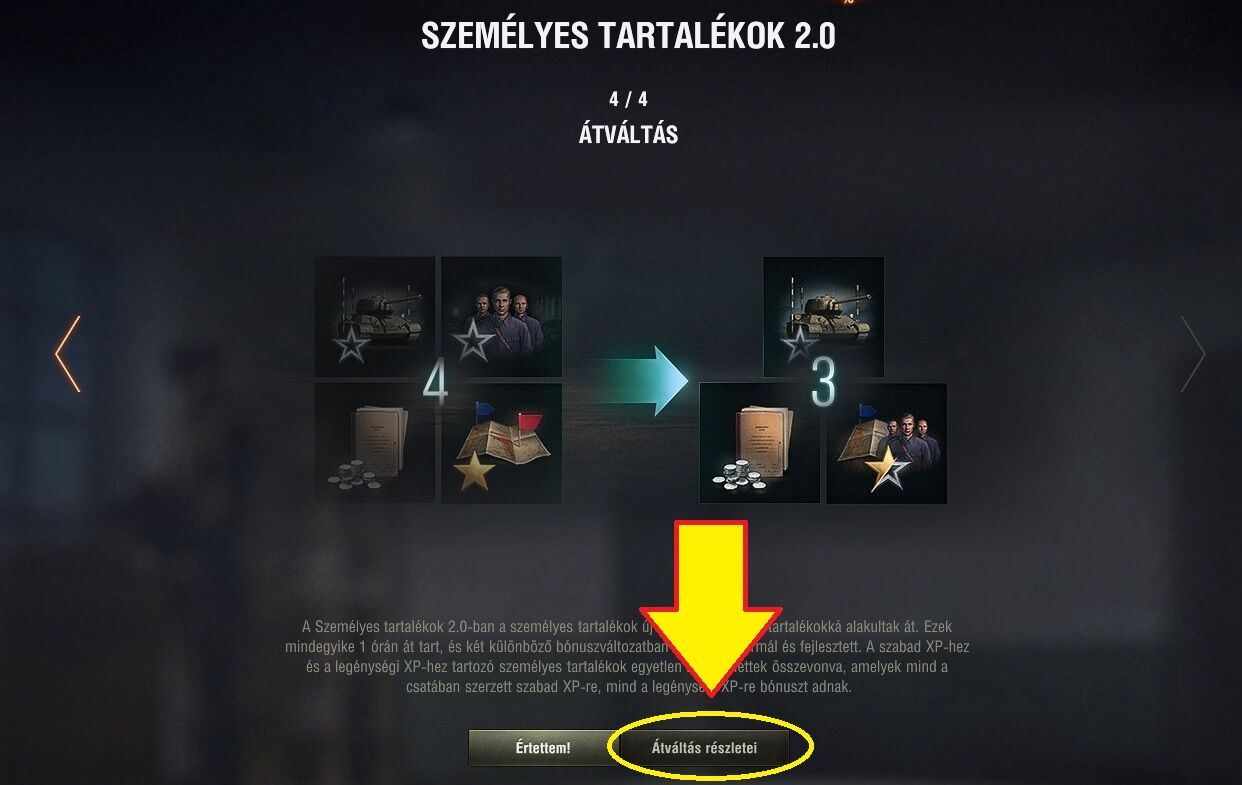Select the left-group credits documents and coins icon
1242x785 pixels.
pyautogui.click(x=375, y=443)
